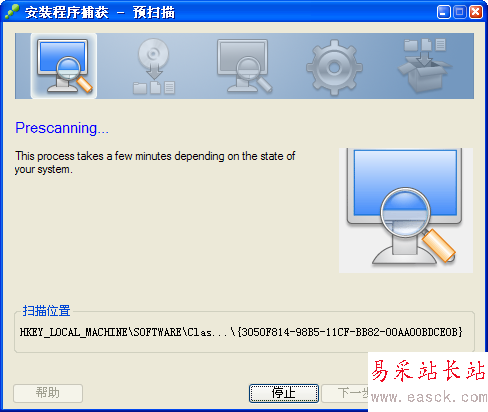The height and width of the screenshot is (412, 488).
Task: Click the 停止 (Stop) button
Action: point(284,393)
